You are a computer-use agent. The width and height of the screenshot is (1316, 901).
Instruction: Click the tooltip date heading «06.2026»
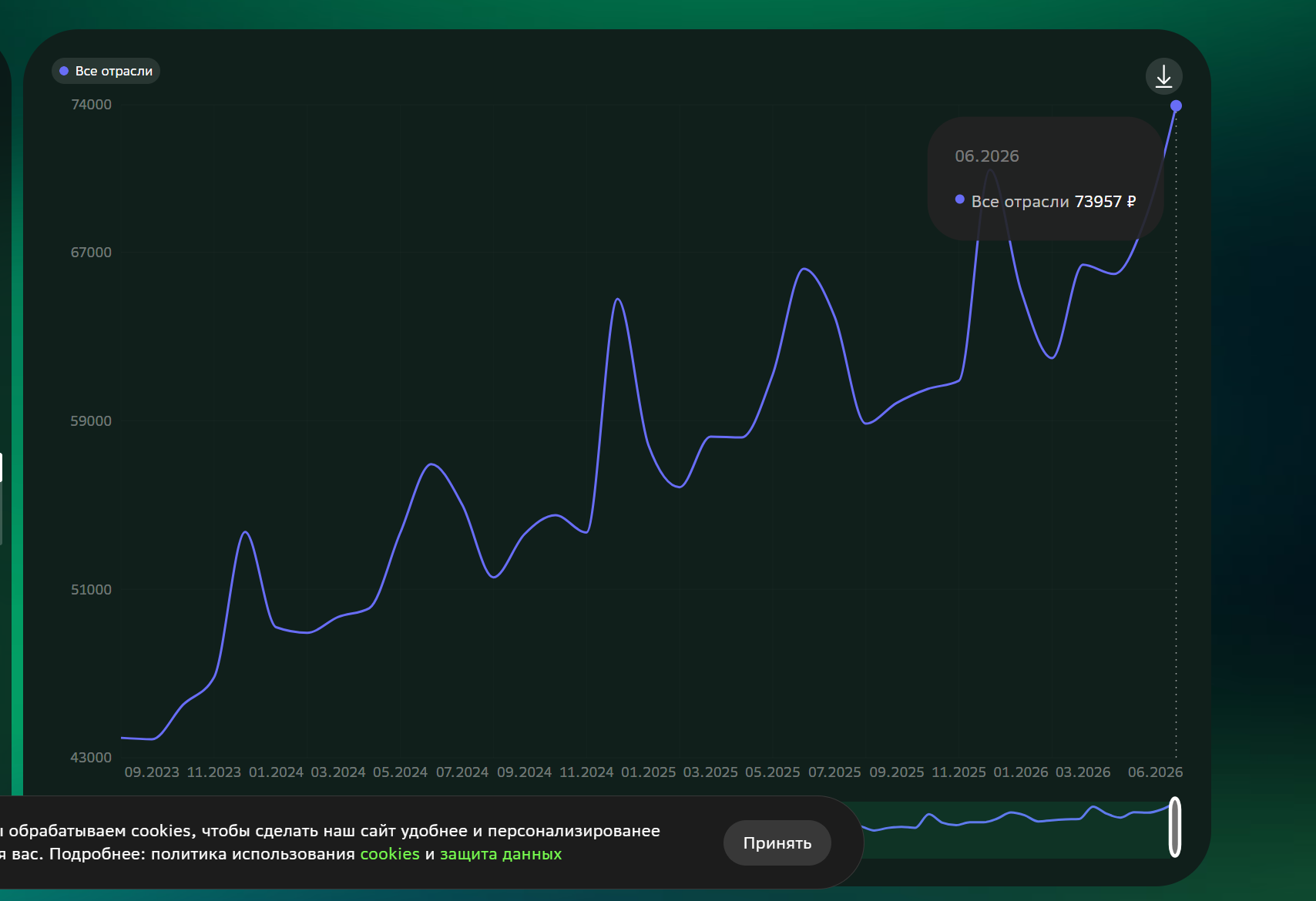pyautogui.click(x=987, y=156)
